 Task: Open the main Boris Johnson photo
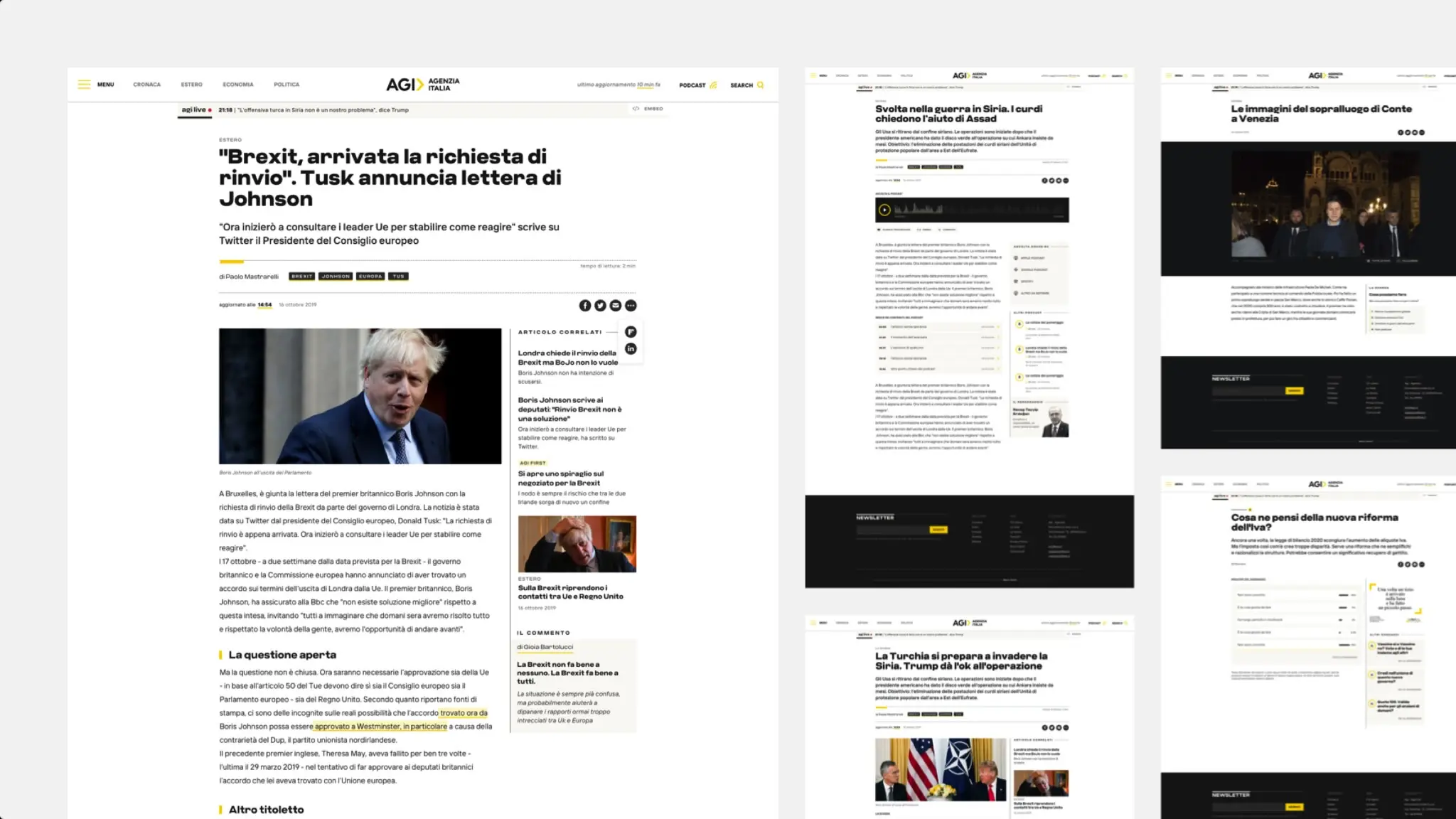pos(360,396)
